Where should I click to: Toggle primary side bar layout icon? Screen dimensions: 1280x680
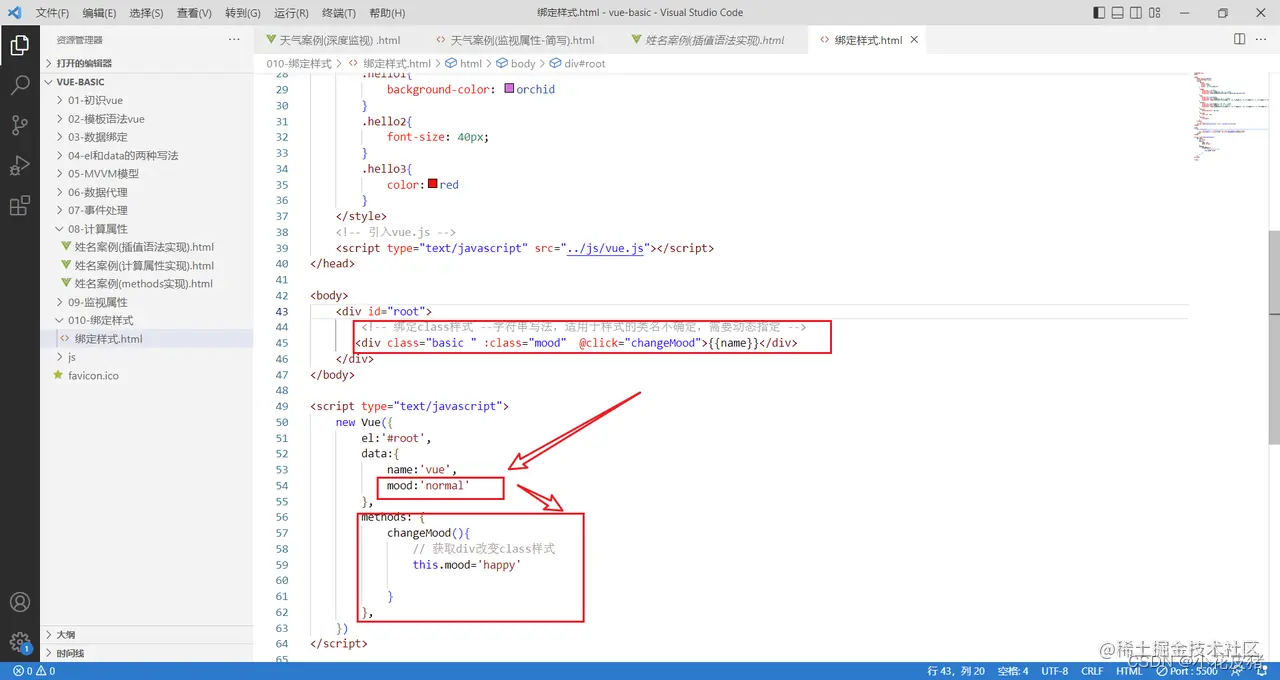point(1100,13)
